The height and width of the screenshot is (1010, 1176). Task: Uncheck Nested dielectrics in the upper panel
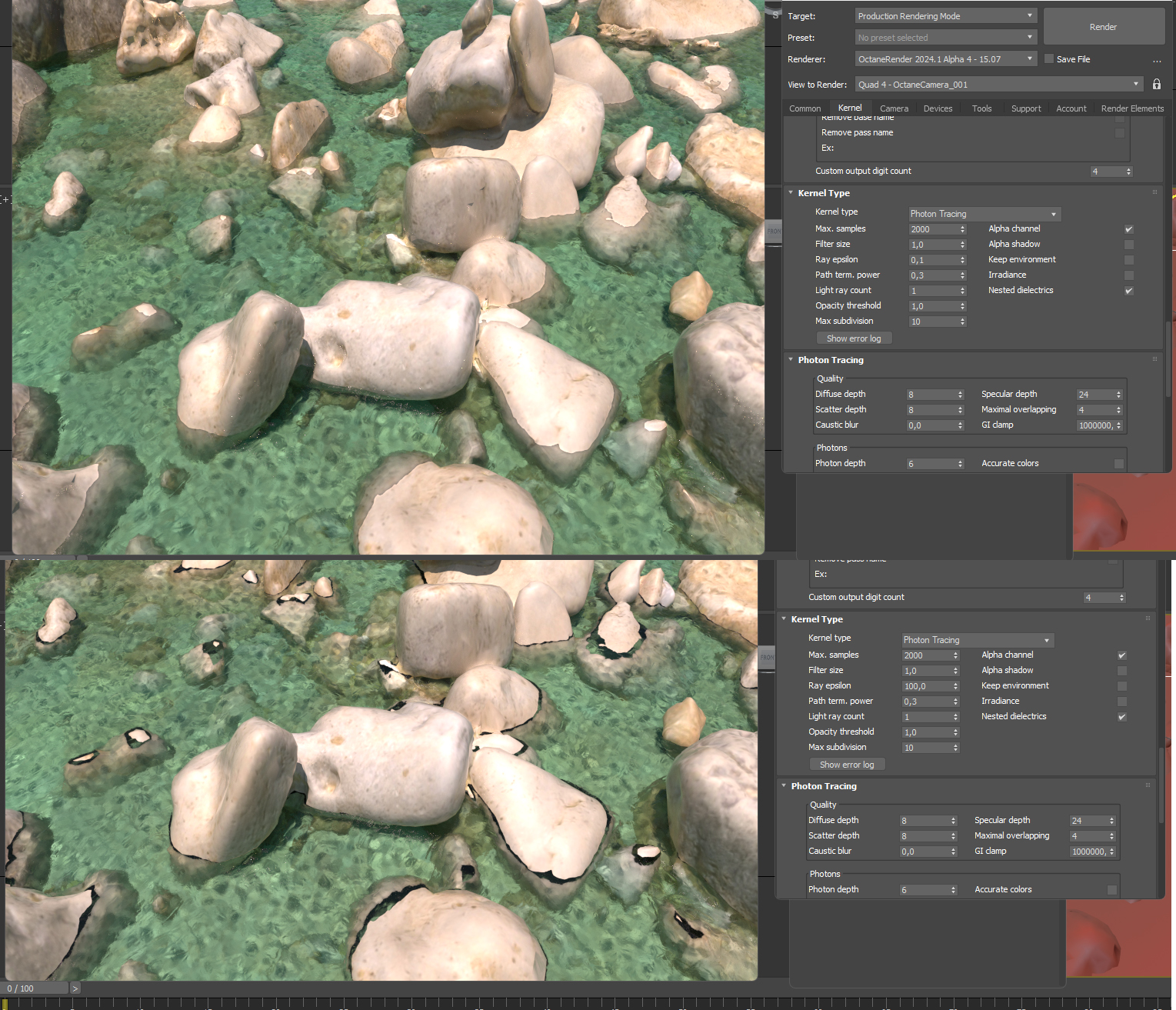click(1129, 291)
